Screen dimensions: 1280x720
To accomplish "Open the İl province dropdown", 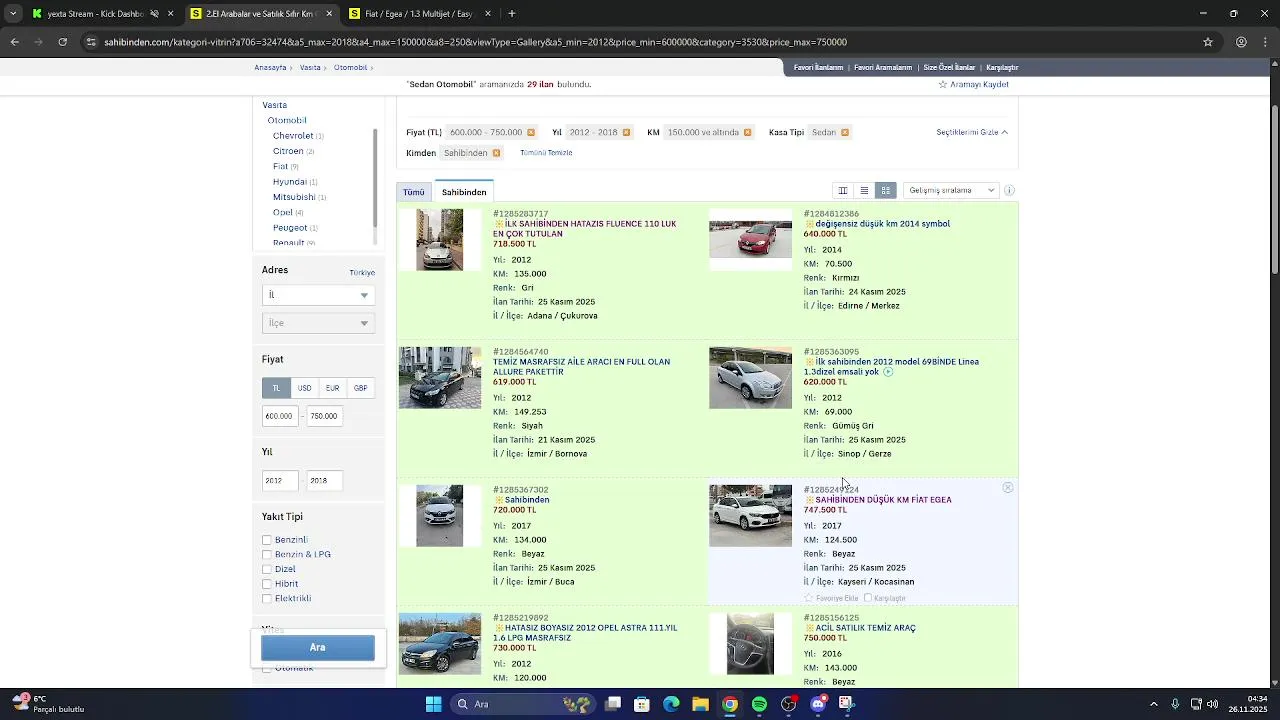I will tap(318, 295).
